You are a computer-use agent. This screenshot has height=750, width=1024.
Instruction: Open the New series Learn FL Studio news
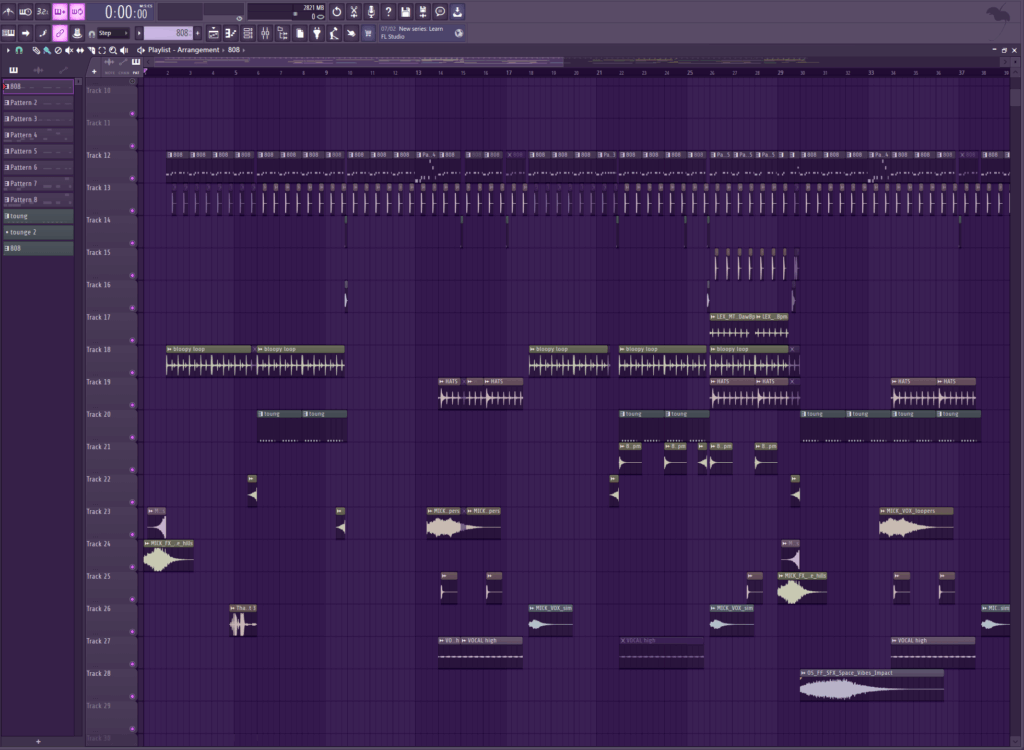pos(420,33)
